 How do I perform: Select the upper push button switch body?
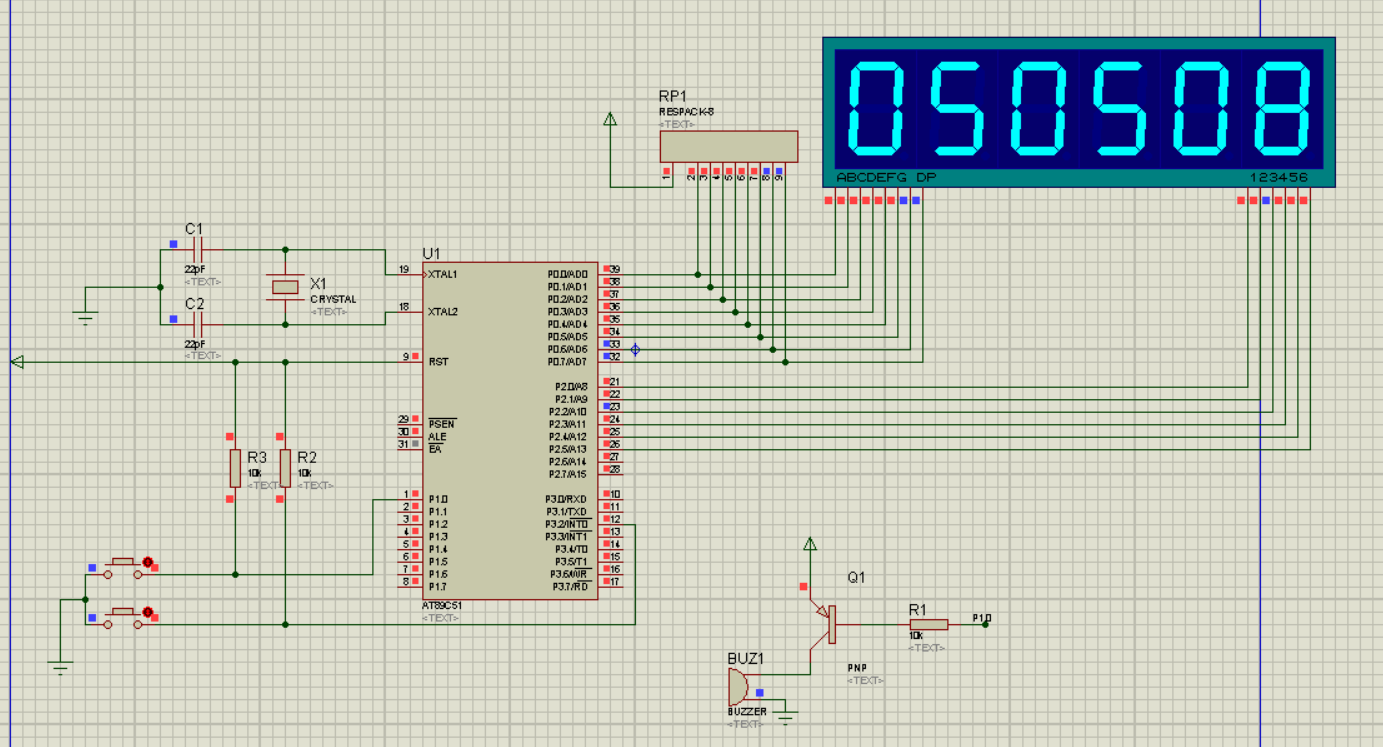123,568
